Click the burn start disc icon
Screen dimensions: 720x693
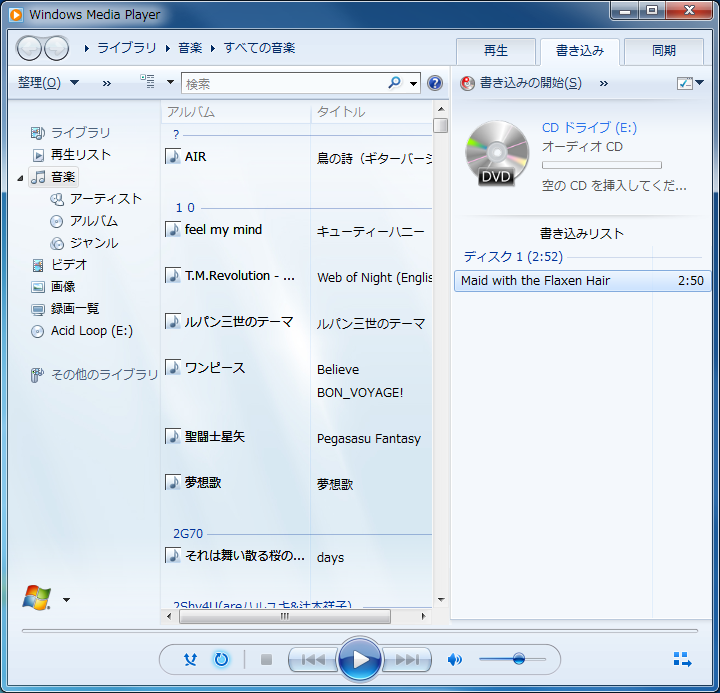click(x=467, y=83)
